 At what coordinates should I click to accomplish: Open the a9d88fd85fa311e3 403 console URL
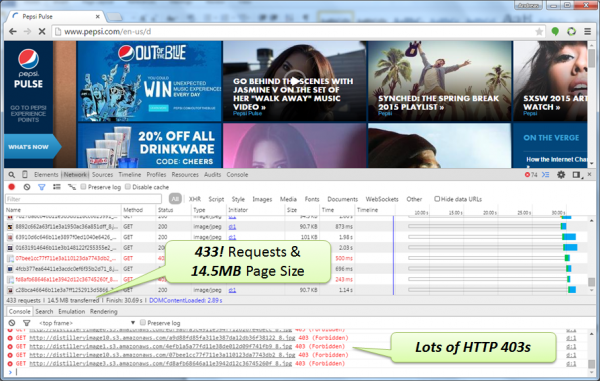tap(162, 338)
